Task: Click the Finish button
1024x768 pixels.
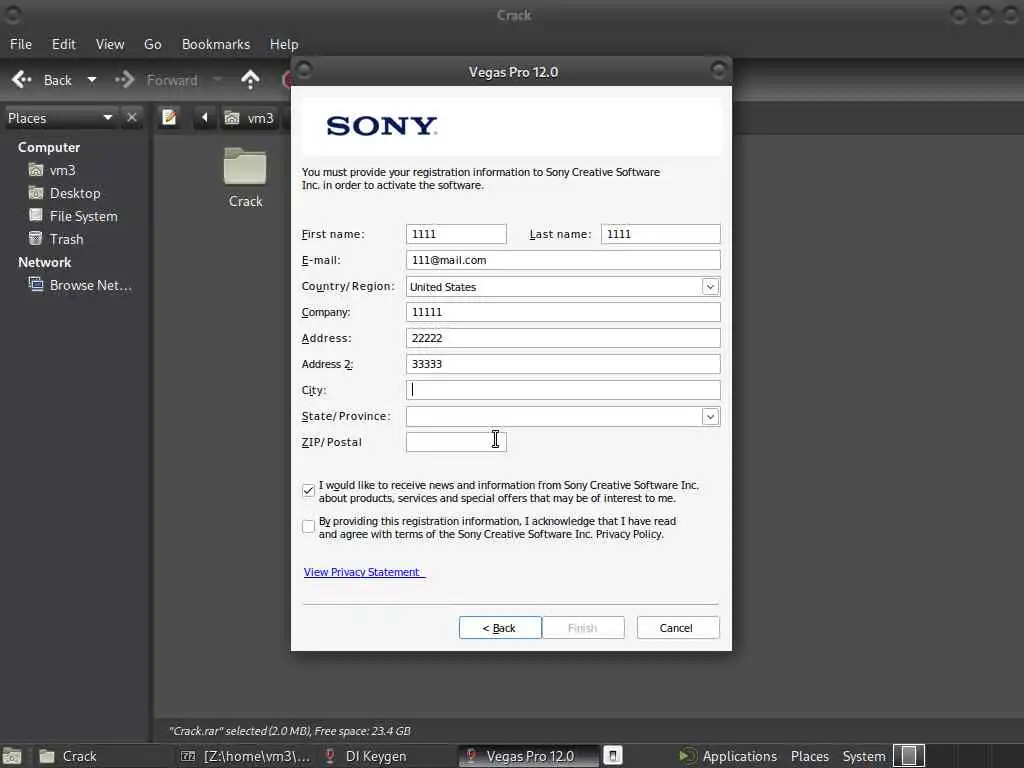Action: (583, 628)
